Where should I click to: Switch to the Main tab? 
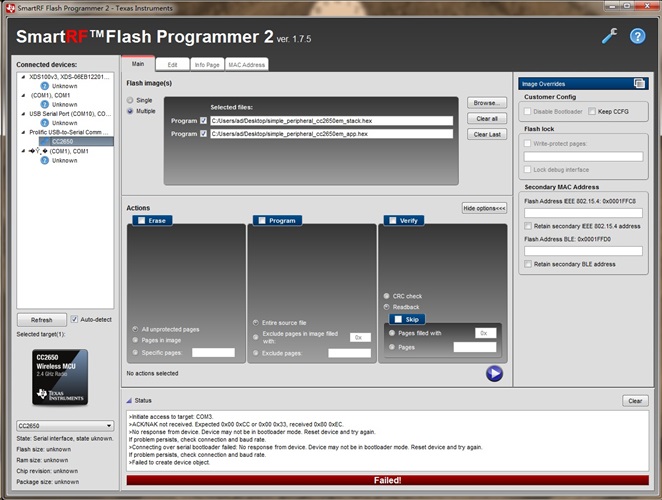(138, 64)
